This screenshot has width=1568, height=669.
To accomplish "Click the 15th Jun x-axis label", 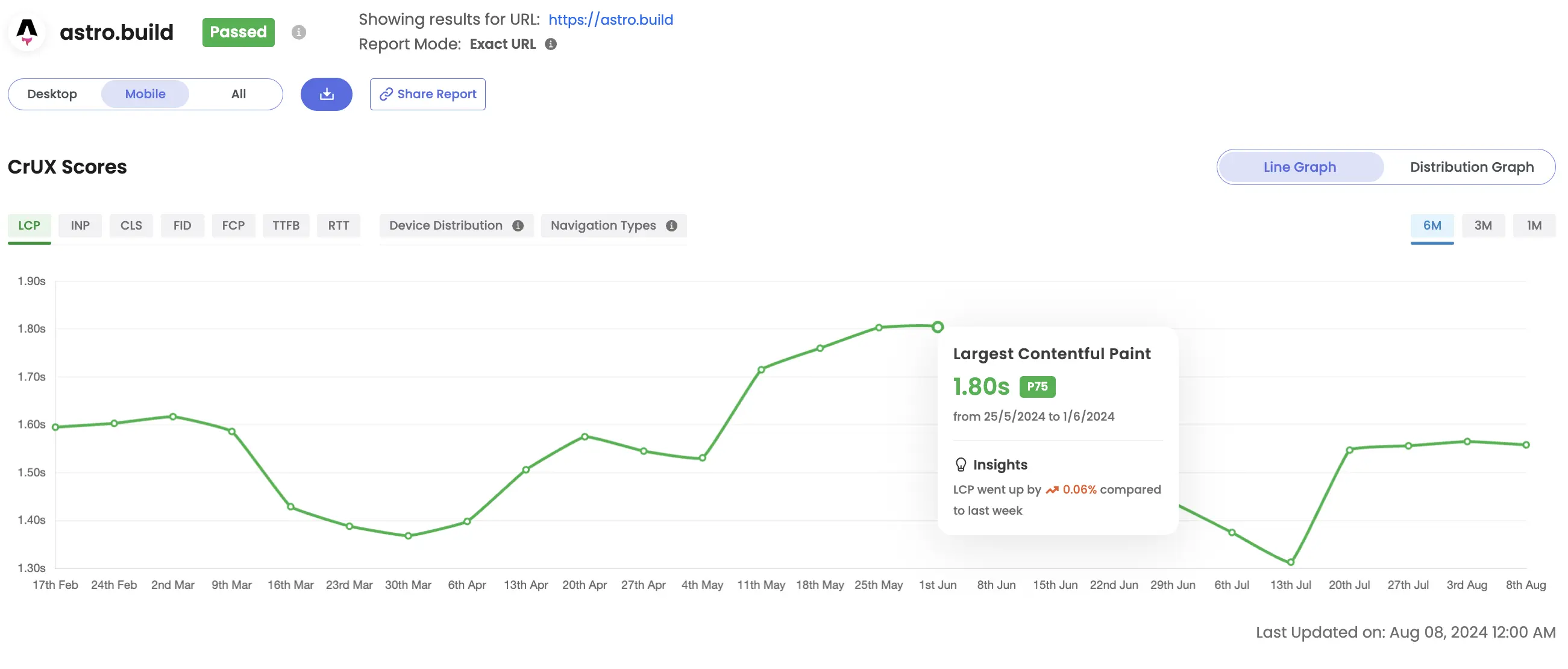I will 1055,585.
